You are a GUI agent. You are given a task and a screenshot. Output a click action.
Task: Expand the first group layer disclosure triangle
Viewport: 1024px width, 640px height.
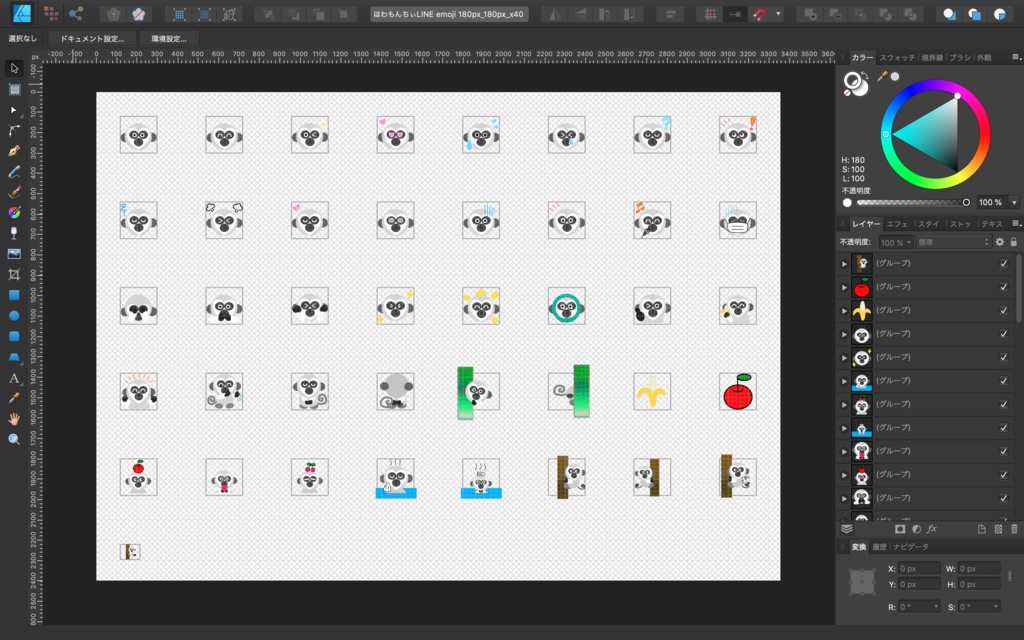(x=845, y=265)
